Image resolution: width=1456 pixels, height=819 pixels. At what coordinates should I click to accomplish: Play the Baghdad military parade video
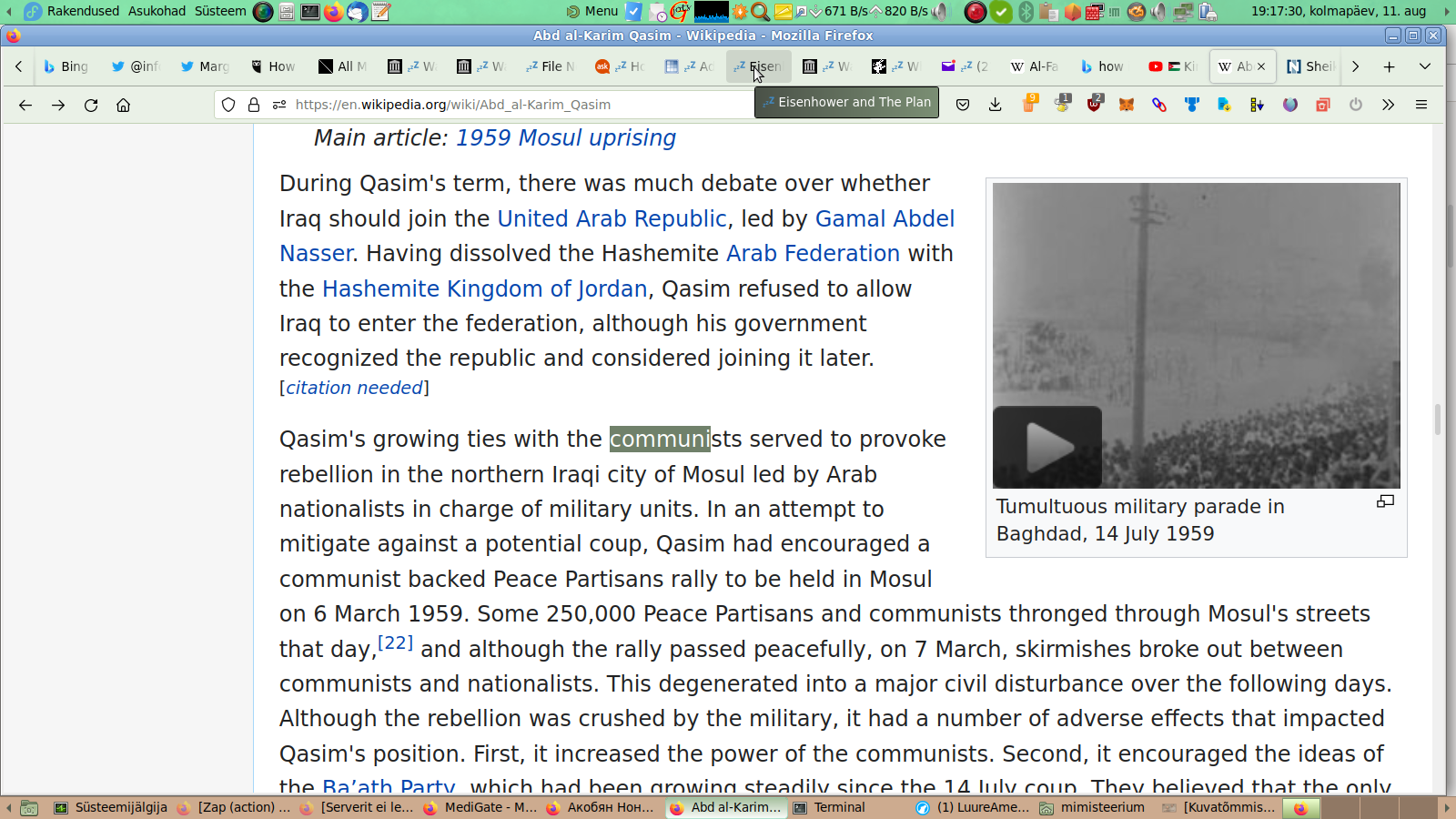pos(1047,447)
